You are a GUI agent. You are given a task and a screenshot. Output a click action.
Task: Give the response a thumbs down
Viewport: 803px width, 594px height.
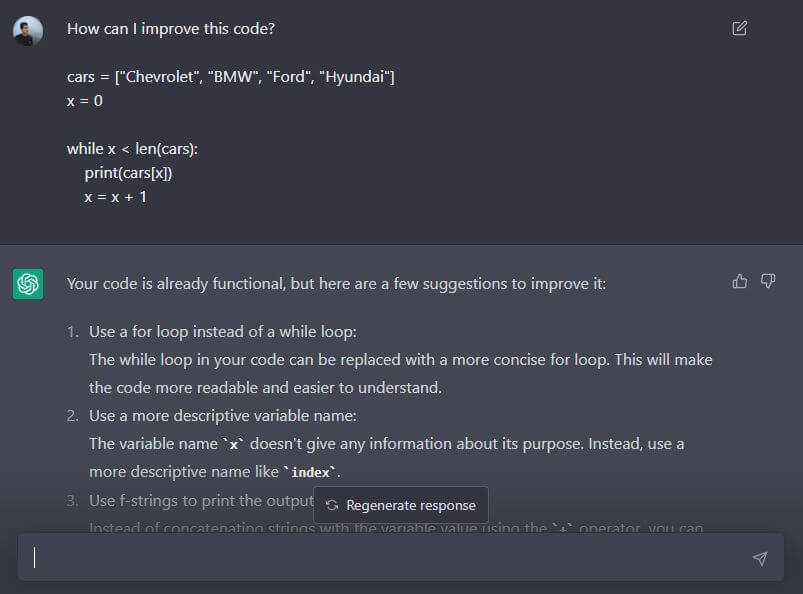(x=768, y=281)
